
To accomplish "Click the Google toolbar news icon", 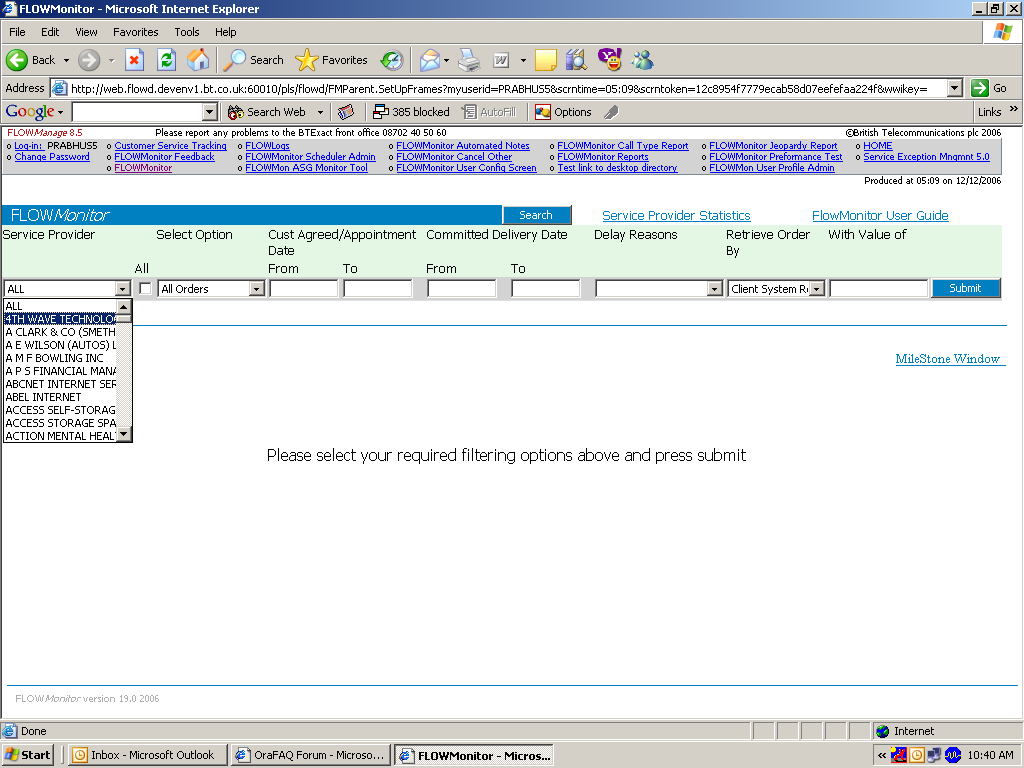I will point(346,112).
